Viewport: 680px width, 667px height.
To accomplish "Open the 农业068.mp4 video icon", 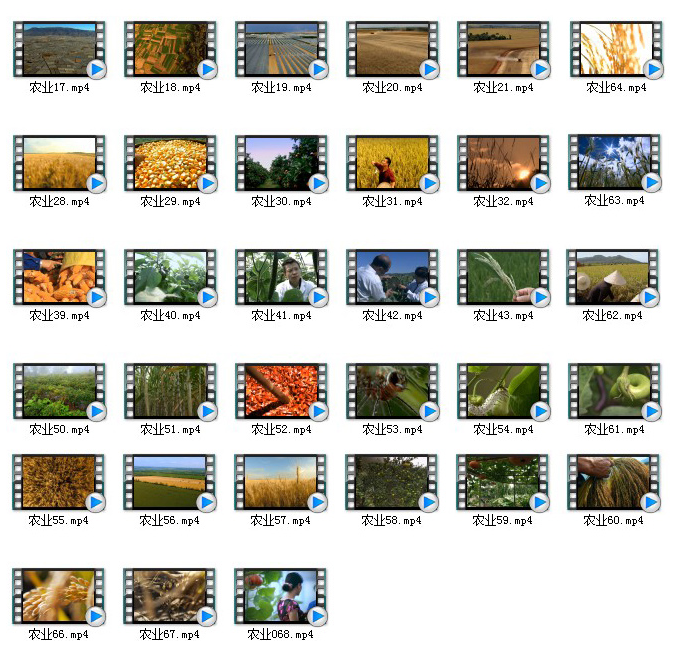I will [281, 597].
